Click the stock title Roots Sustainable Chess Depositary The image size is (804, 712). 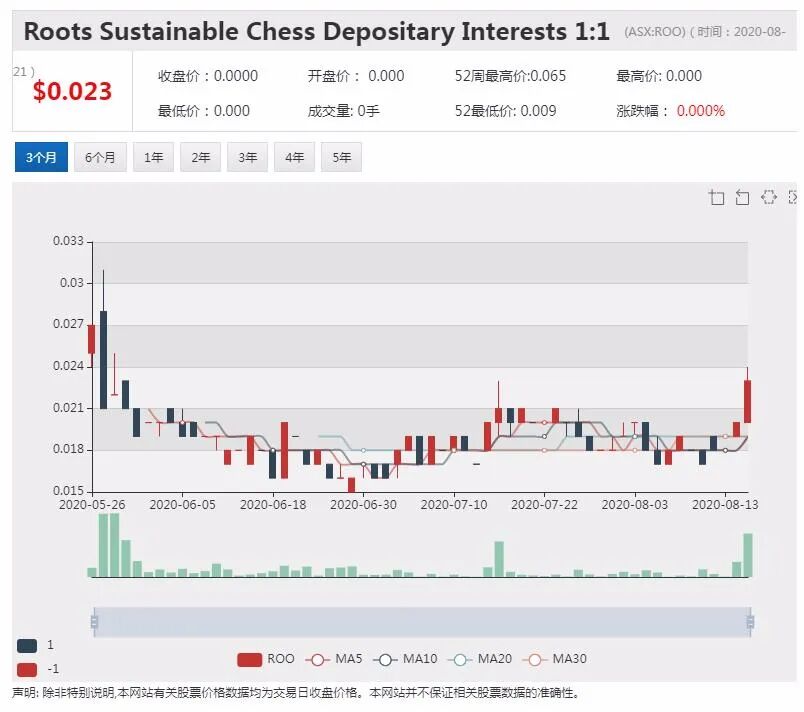316,31
